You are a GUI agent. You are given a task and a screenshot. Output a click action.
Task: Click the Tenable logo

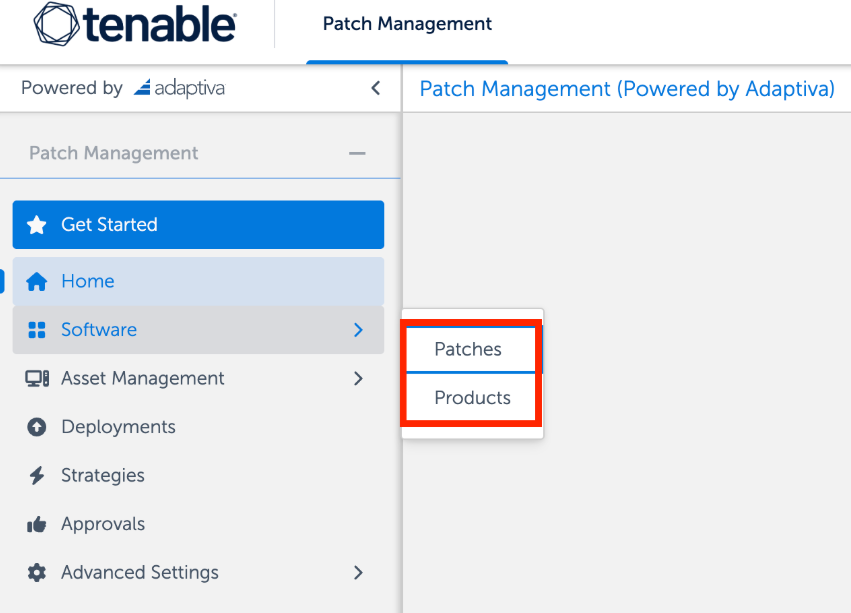(x=135, y=24)
